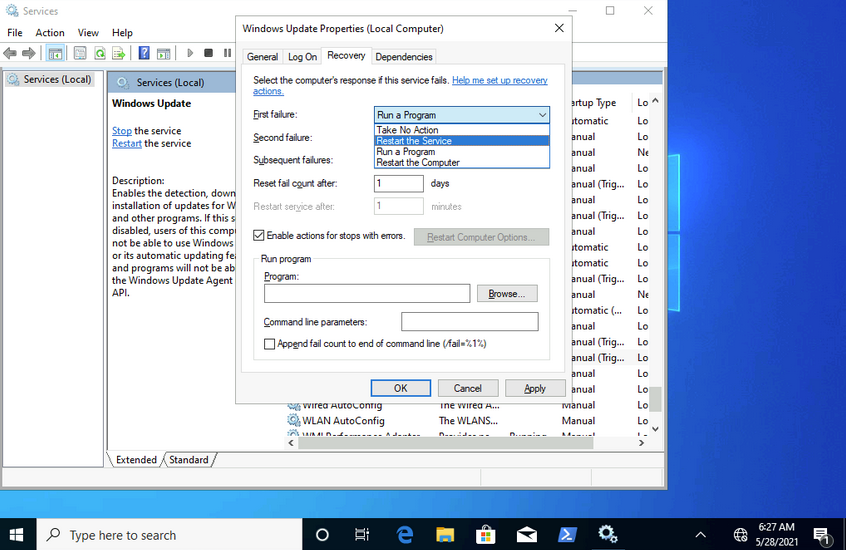Open Task View on the taskbar

click(361, 534)
